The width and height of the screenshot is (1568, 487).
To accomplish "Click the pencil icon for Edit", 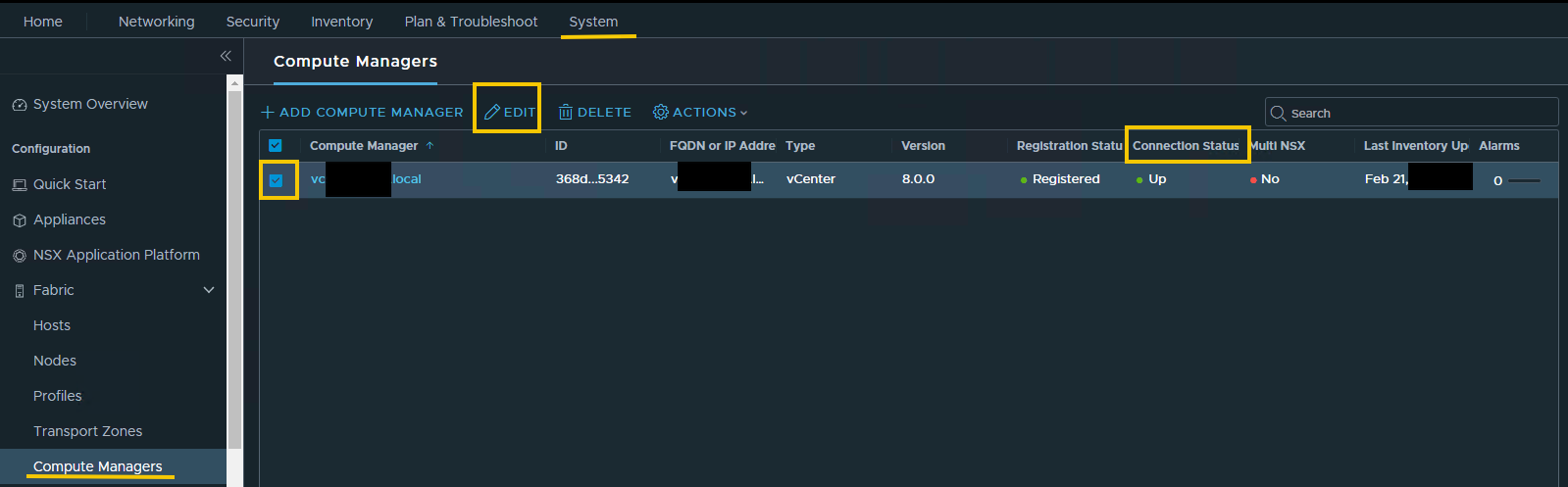I will [x=492, y=113].
